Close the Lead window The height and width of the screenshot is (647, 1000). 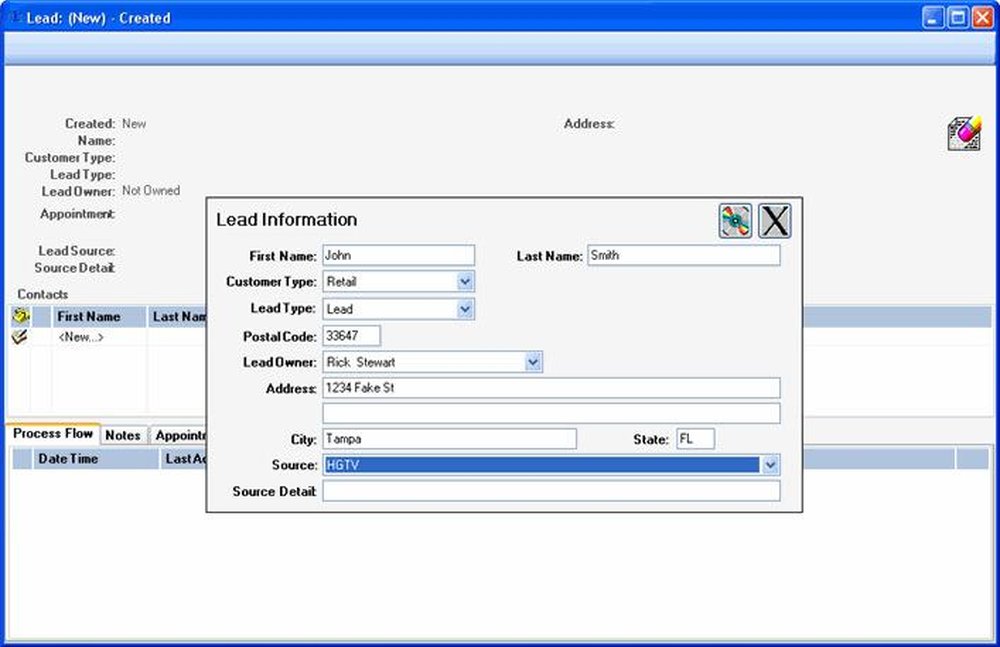pyautogui.click(x=982, y=18)
